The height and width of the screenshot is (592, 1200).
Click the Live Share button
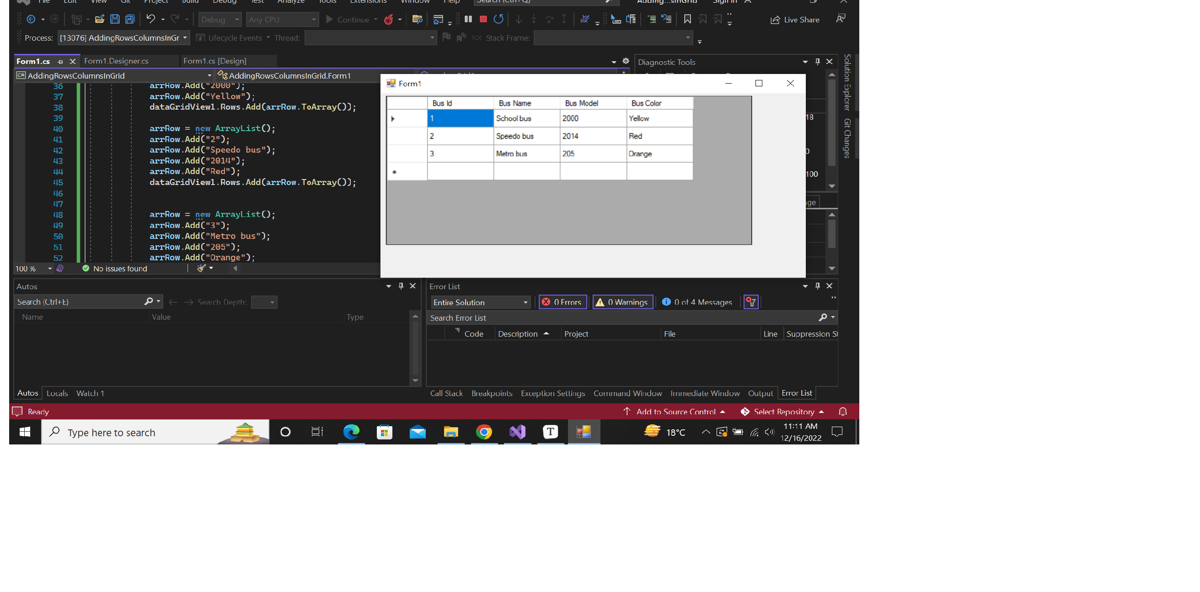point(795,19)
